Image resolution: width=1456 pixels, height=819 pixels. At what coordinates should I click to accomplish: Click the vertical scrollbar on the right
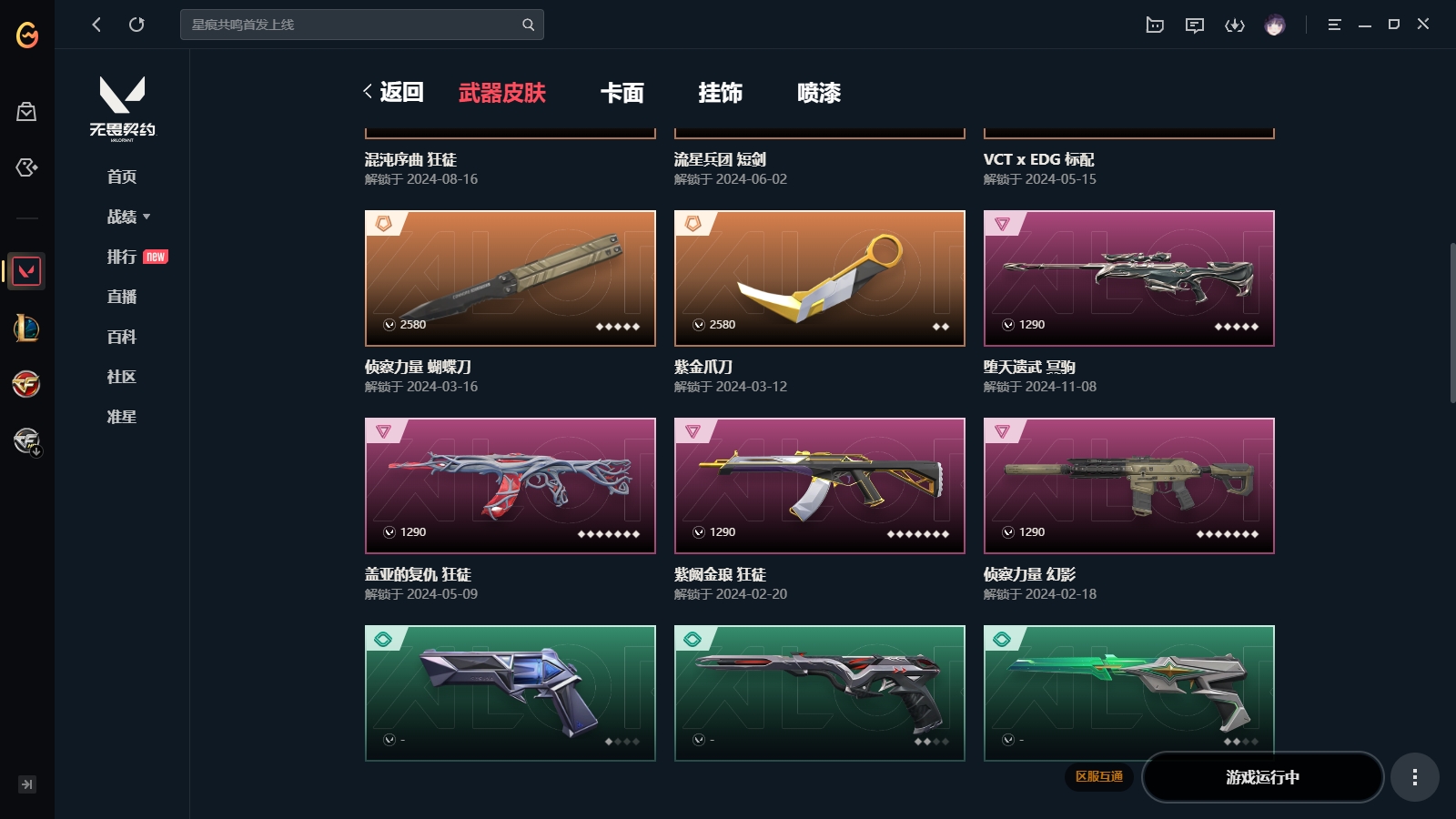point(1452,323)
